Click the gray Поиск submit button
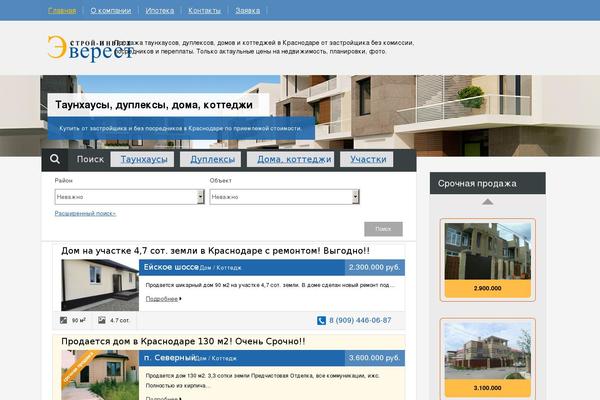 pos(383,229)
